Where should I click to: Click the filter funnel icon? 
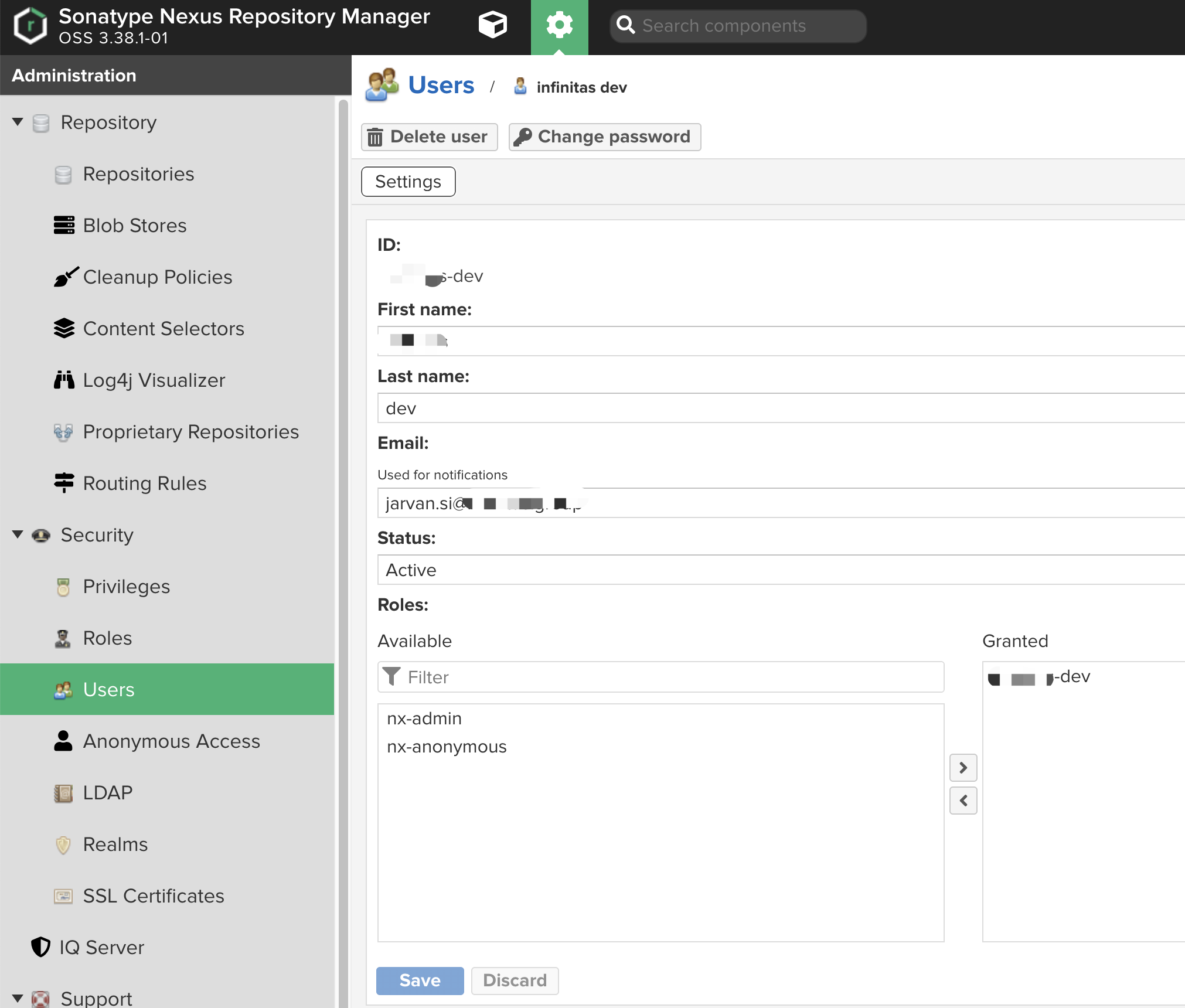[x=391, y=676]
